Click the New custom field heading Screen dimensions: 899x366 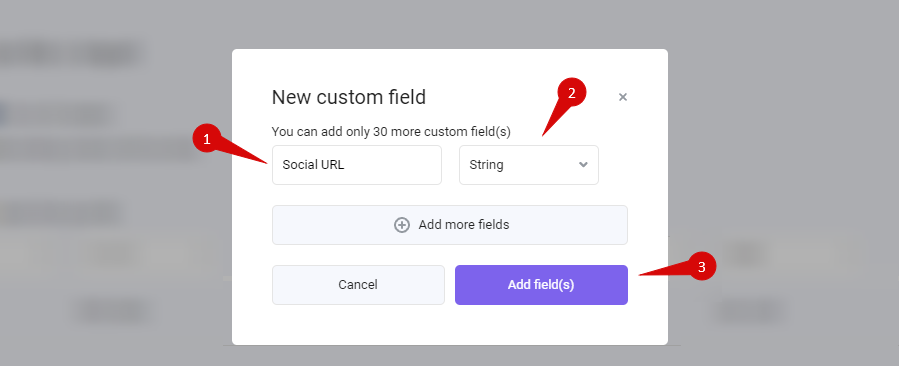point(349,97)
